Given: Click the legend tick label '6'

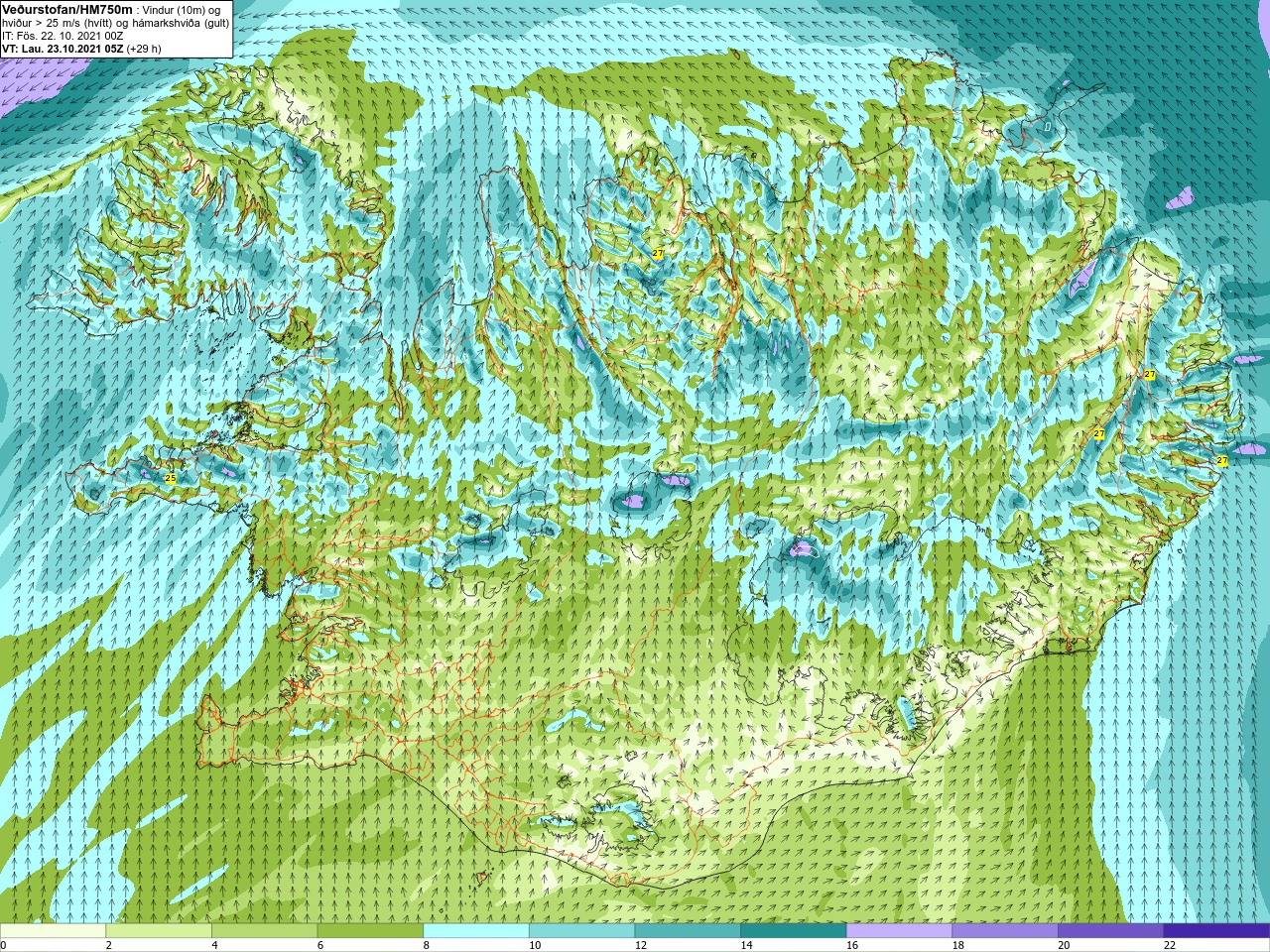Looking at the screenshot, I should [x=320, y=945].
